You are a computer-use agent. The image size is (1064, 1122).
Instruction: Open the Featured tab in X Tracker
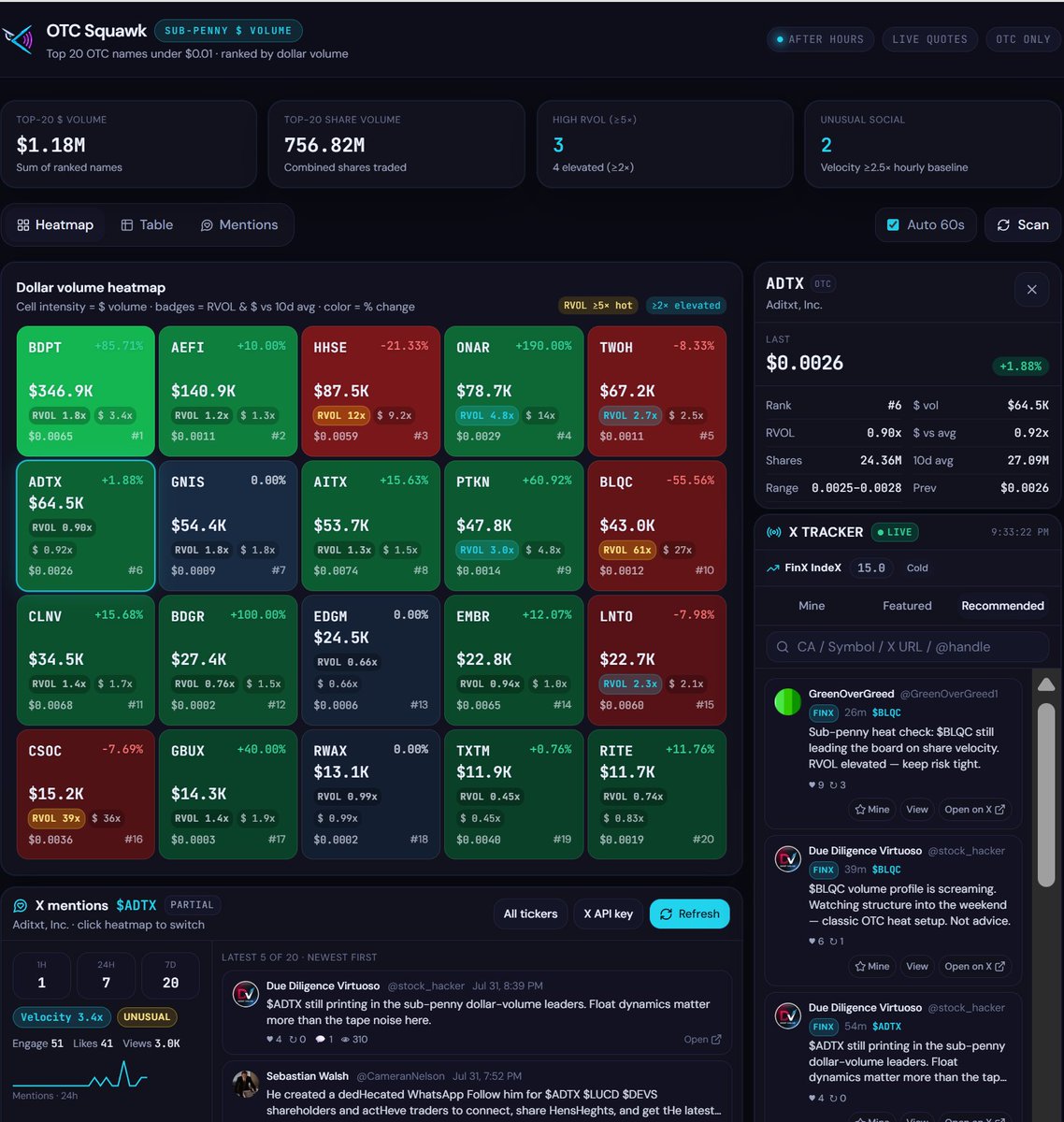907,606
